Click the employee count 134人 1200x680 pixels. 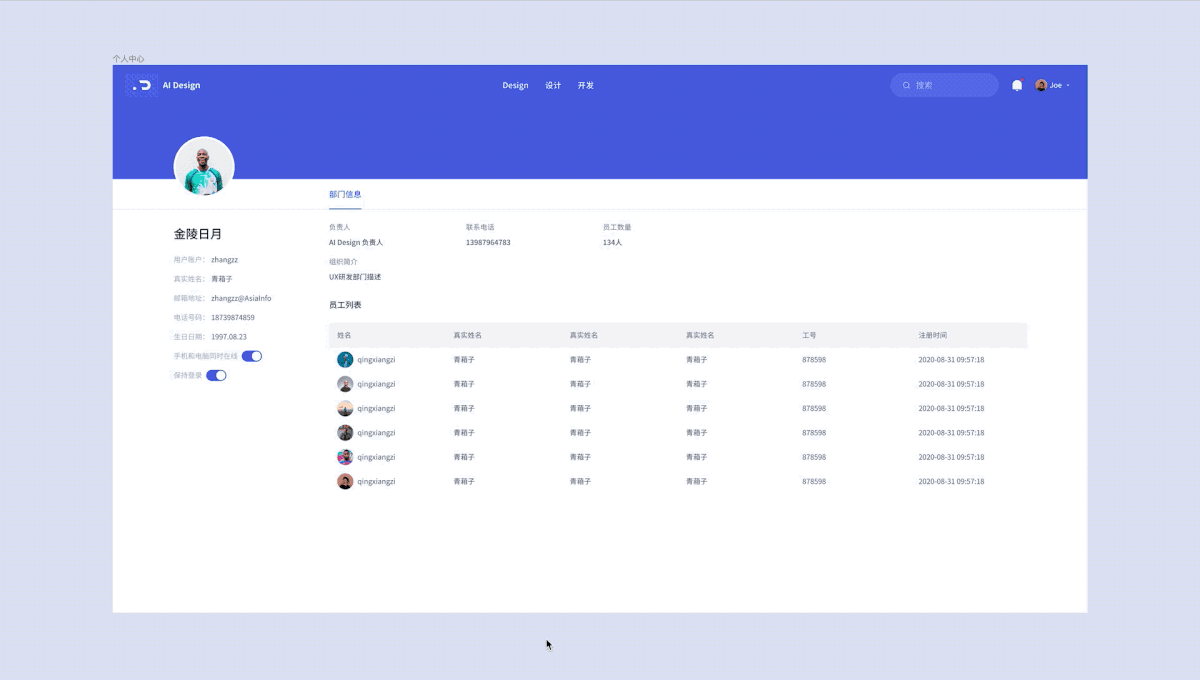coord(612,242)
